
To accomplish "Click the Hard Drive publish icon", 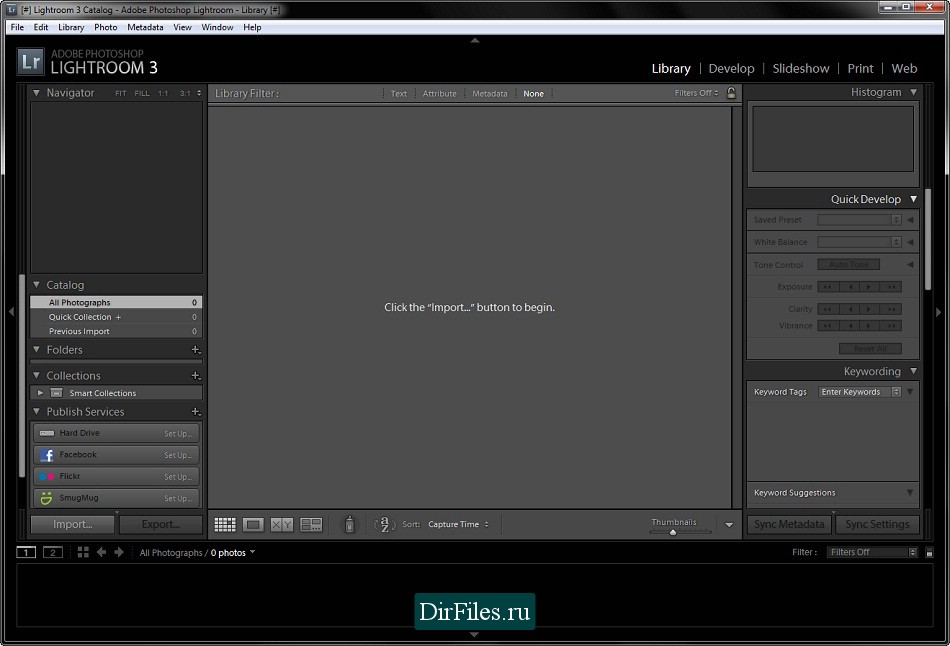I will (x=47, y=433).
